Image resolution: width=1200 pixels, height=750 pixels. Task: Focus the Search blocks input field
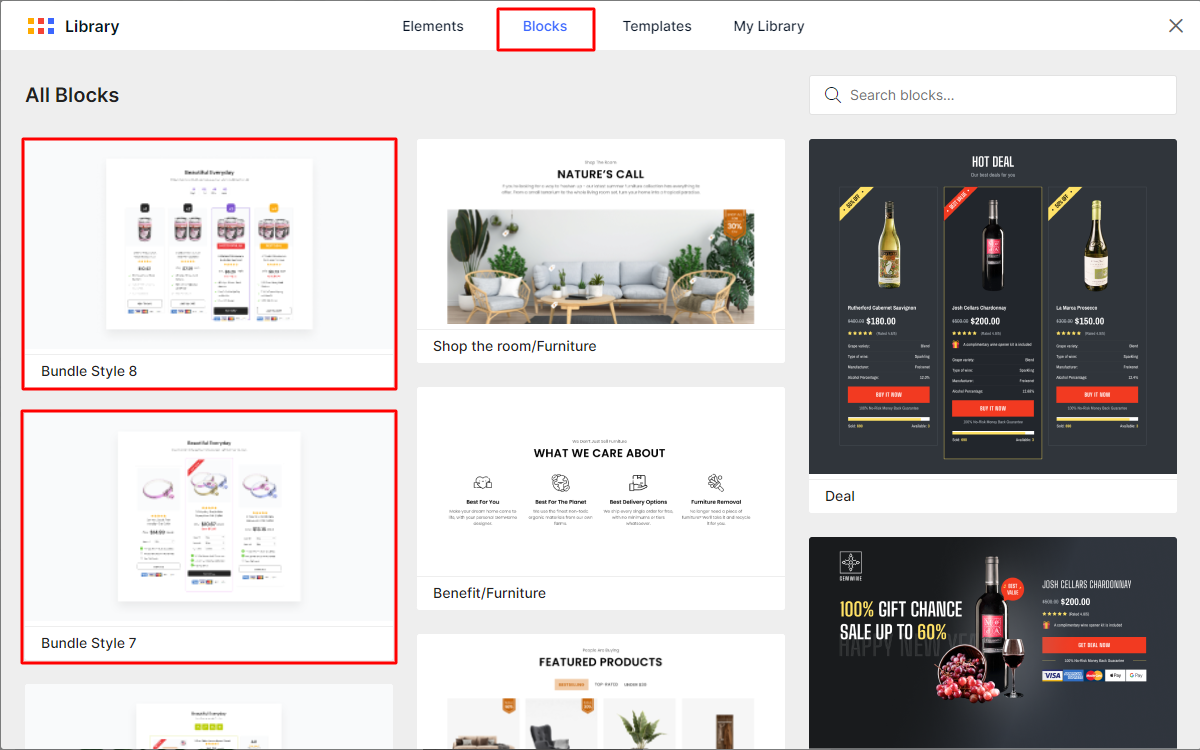(993, 95)
